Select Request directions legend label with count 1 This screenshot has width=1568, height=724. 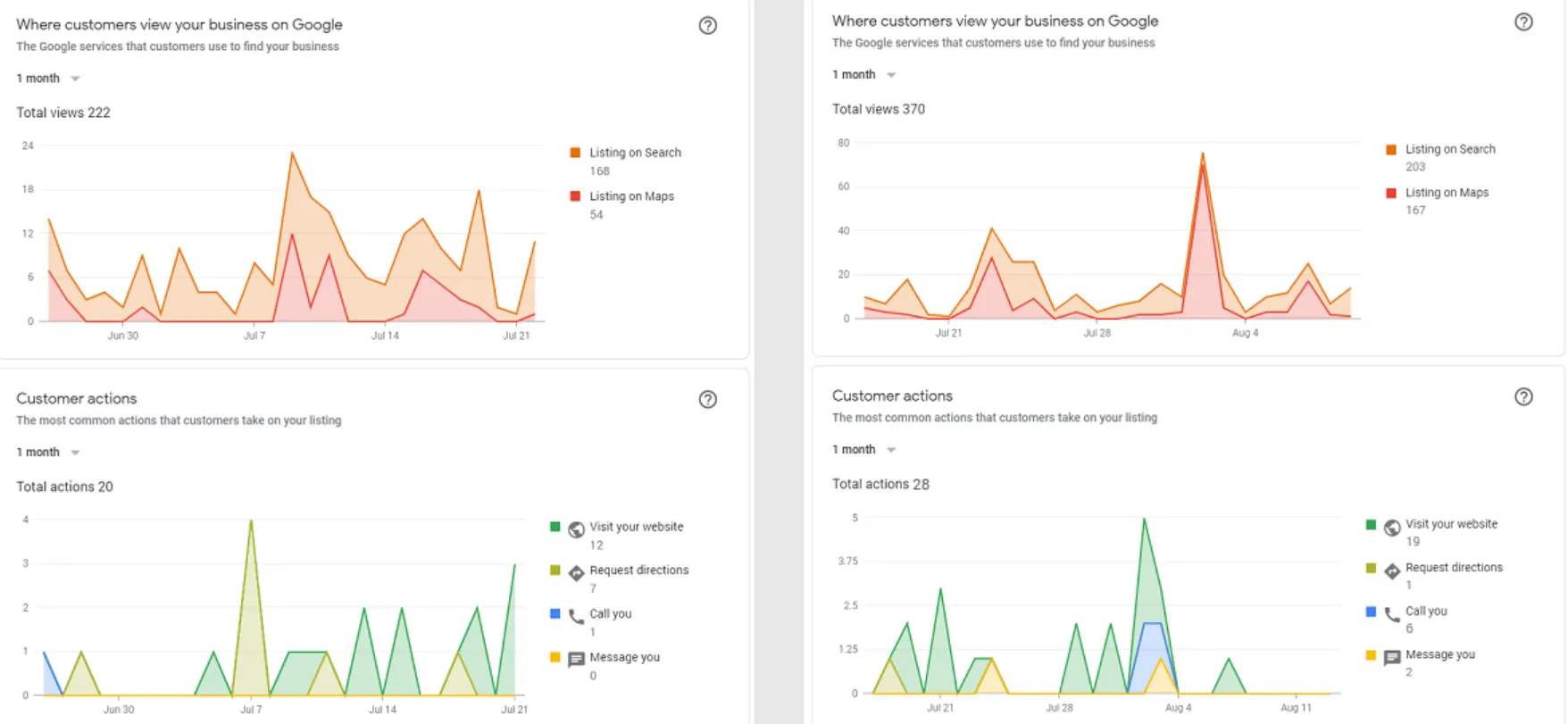[x=1453, y=568]
